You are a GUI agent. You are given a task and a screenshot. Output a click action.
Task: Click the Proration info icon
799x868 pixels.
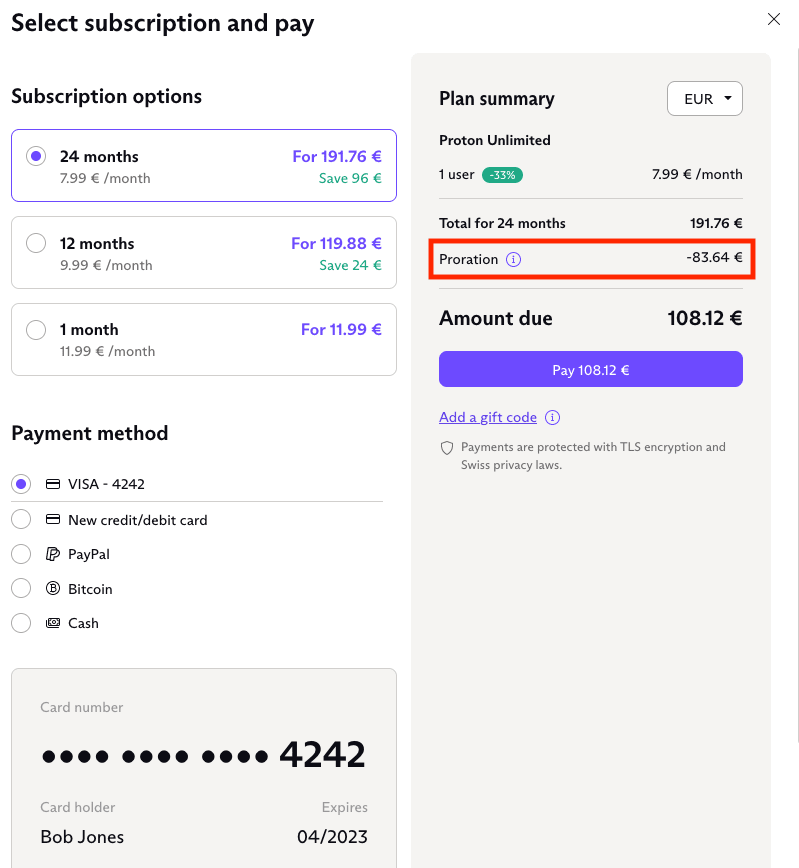click(513, 259)
